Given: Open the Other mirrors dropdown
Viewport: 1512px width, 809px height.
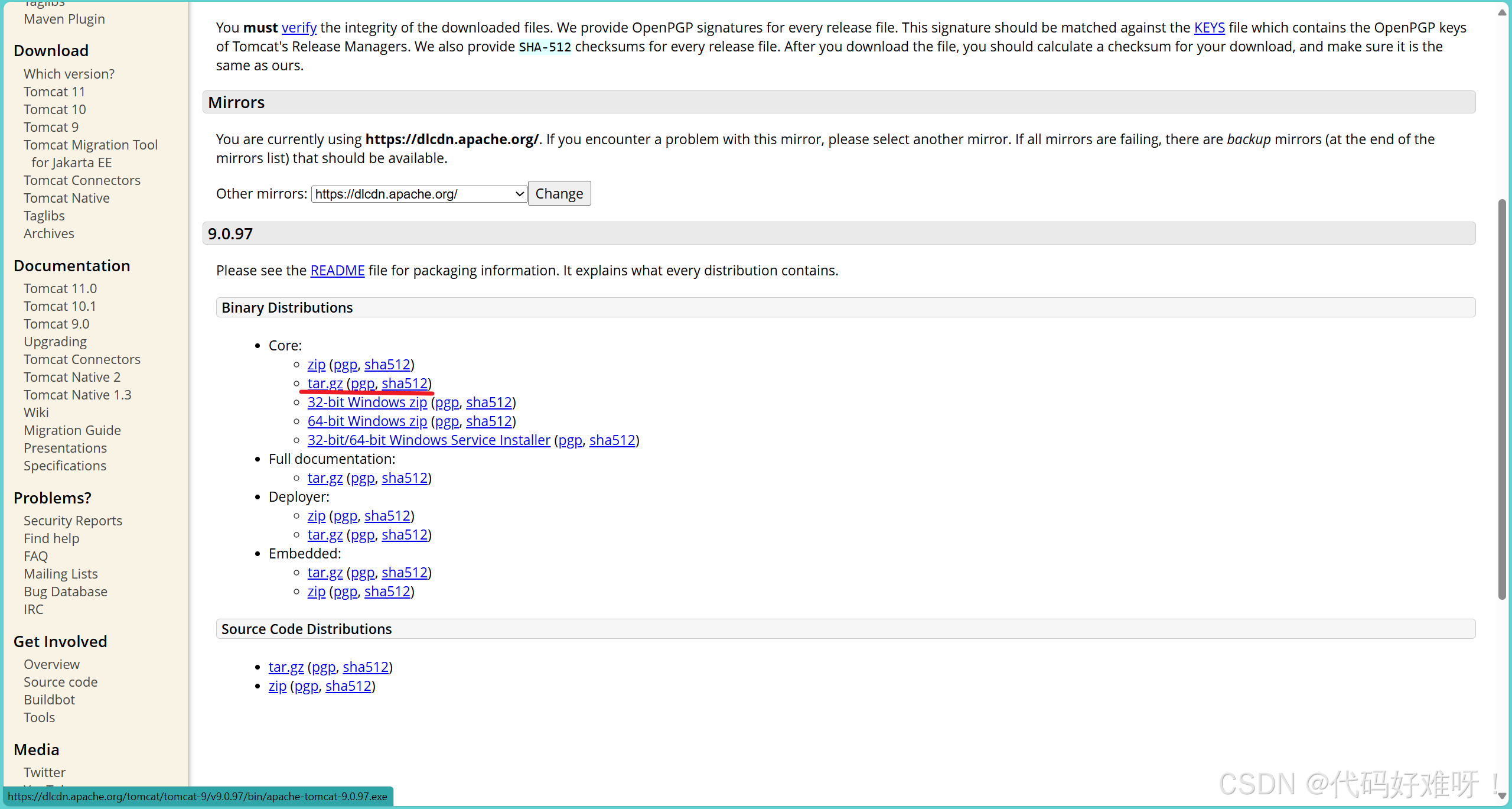Looking at the screenshot, I should [x=419, y=194].
